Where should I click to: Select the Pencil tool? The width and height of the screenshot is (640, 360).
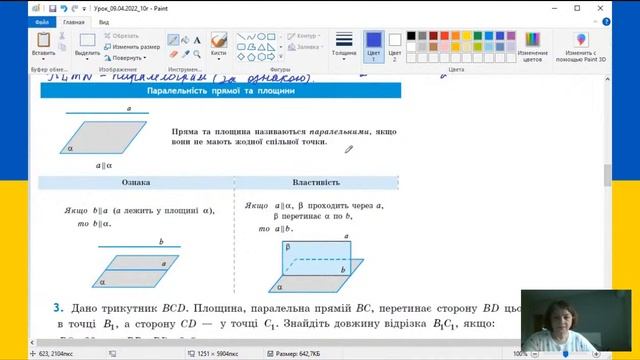(x=173, y=40)
